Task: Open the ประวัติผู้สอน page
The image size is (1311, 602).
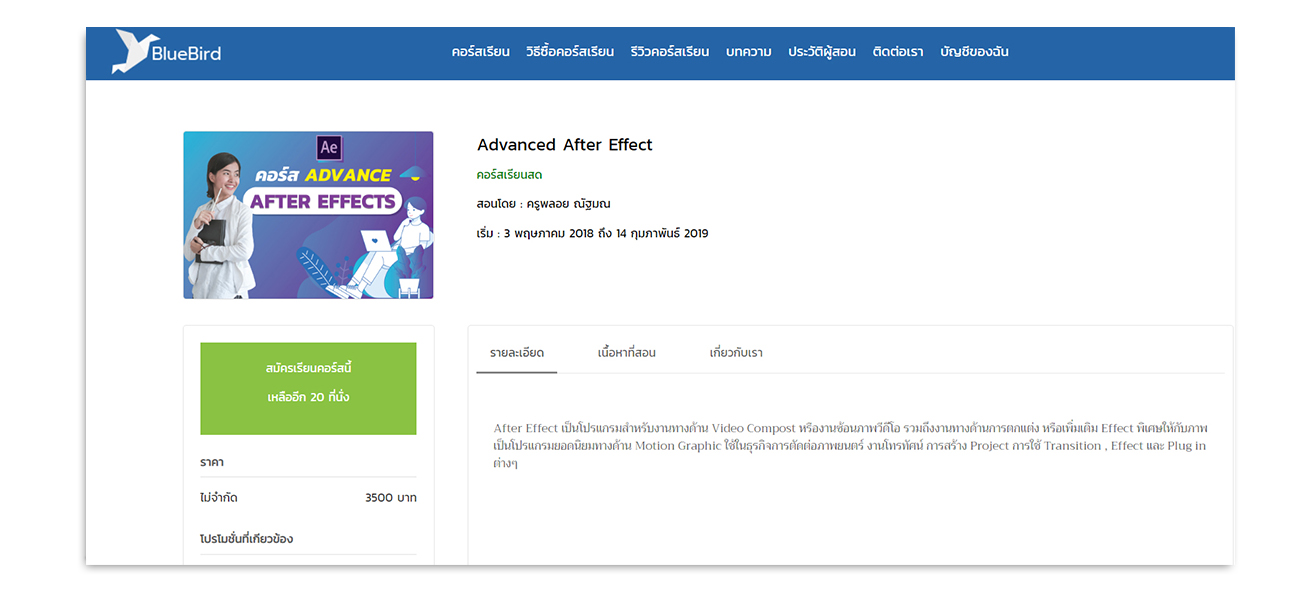Action: click(822, 52)
